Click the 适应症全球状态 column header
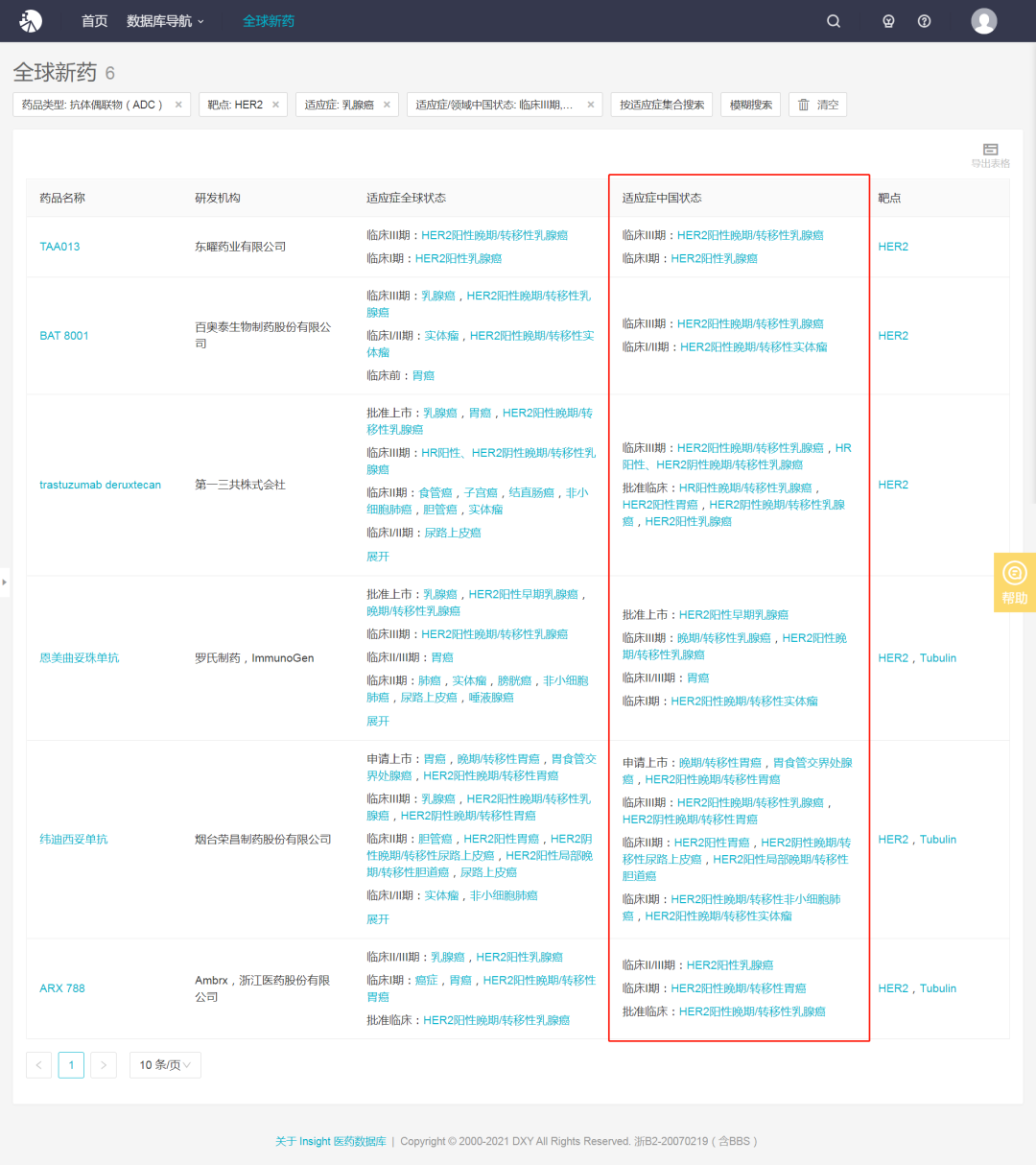This screenshot has width=1036, height=1165. click(x=406, y=198)
